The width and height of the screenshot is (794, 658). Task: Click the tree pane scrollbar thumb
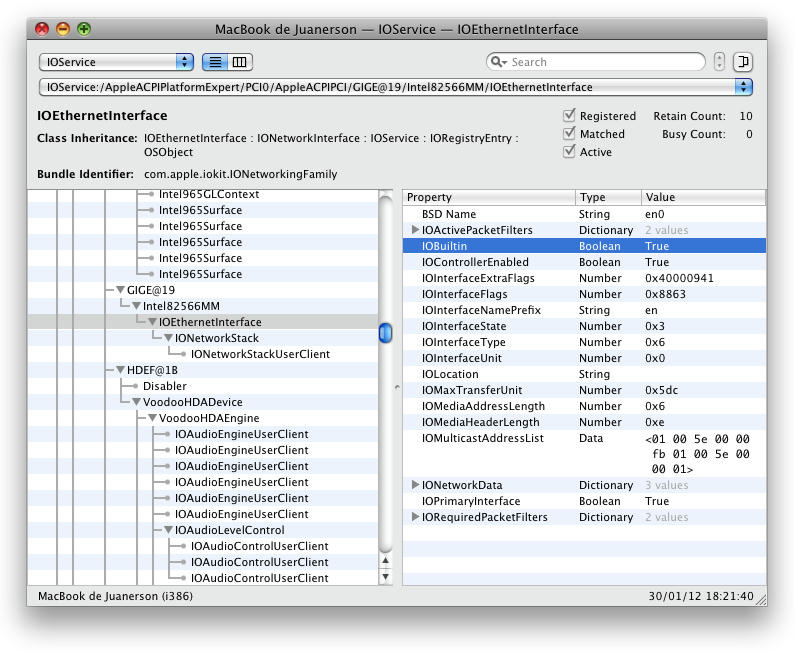[x=385, y=333]
